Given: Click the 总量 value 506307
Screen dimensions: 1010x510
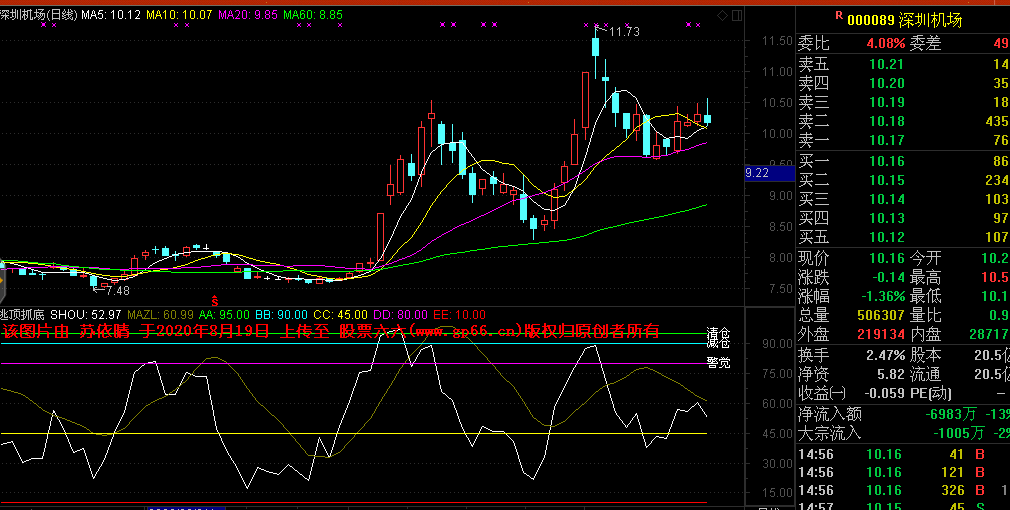Looking at the screenshot, I should (x=879, y=316).
